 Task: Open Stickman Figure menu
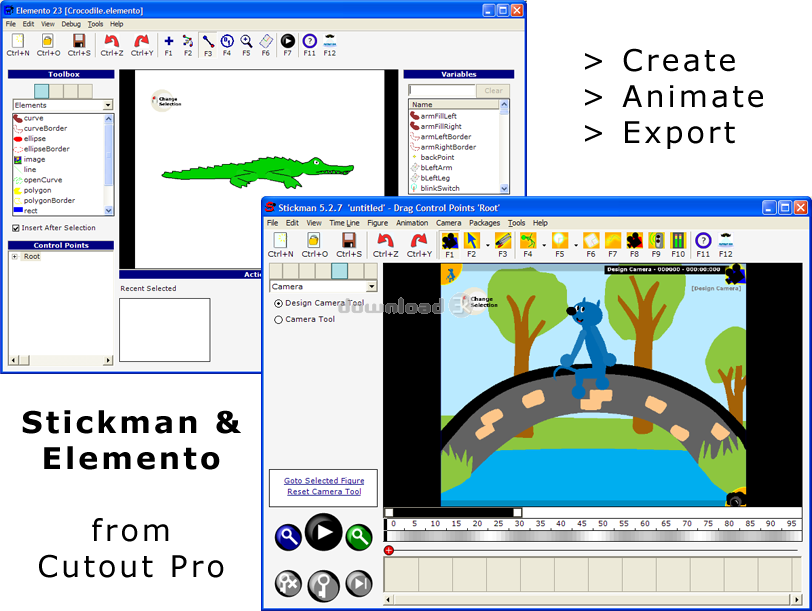click(378, 223)
